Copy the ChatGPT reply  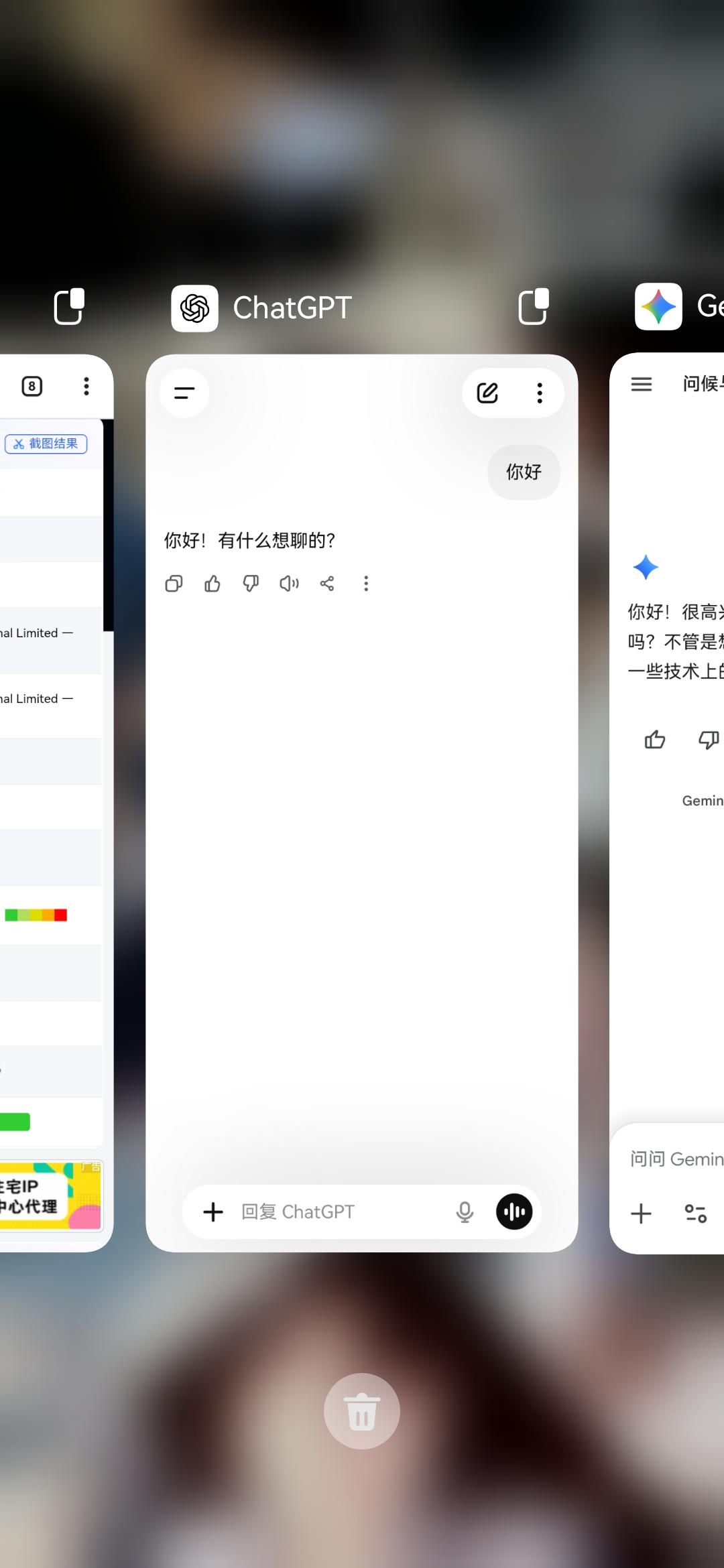[x=174, y=584]
